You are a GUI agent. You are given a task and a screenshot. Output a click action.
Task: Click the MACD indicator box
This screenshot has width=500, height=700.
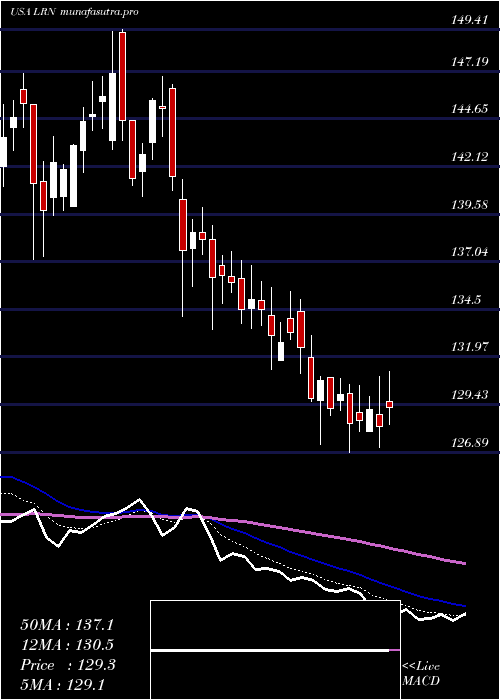pos(275,650)
